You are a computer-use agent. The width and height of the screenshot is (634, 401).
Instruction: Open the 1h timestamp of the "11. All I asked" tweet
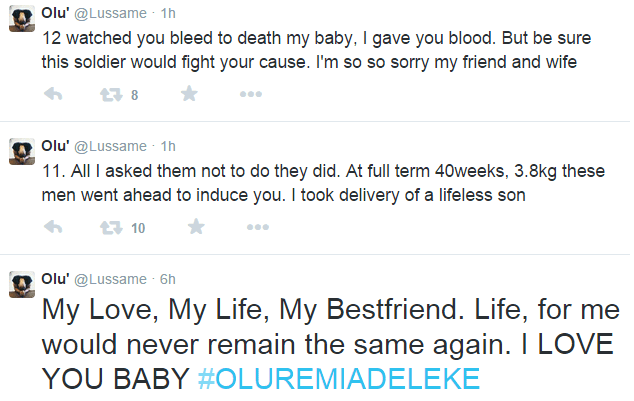(167, 146)
